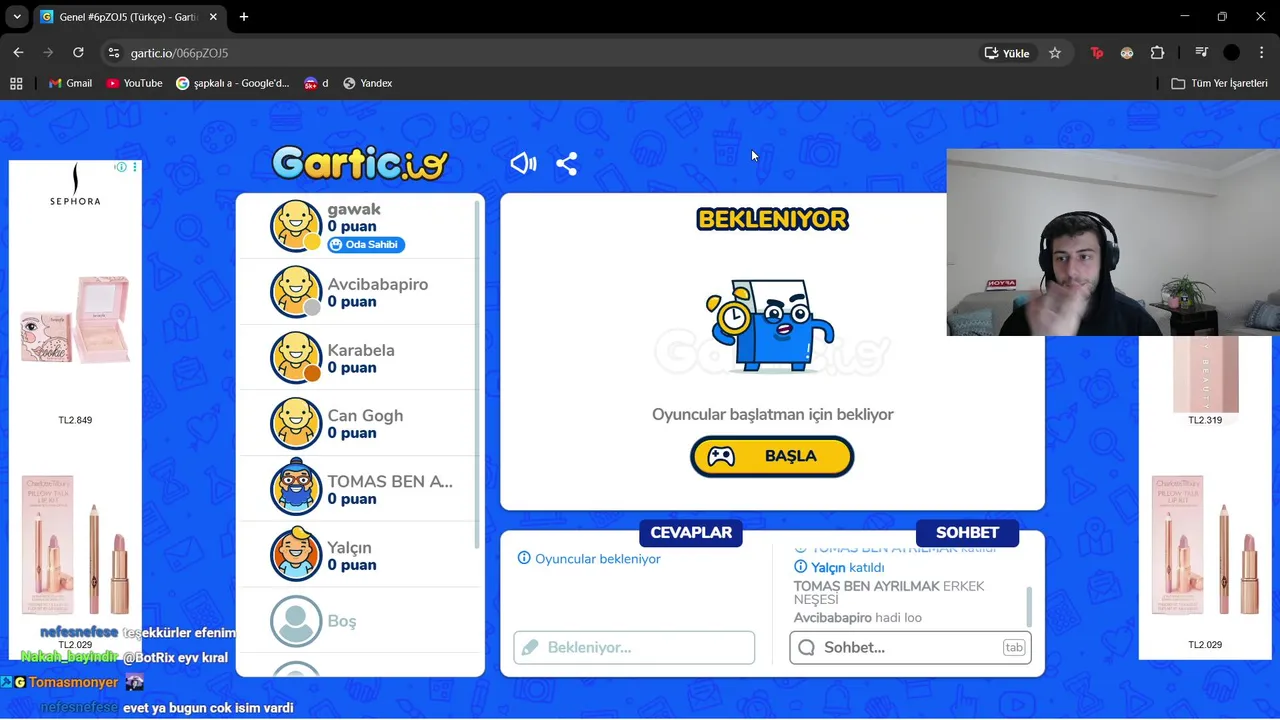Viewport: 1280px width, 720px height.
Task: Click the share room icon
Action: coord(567,164)
